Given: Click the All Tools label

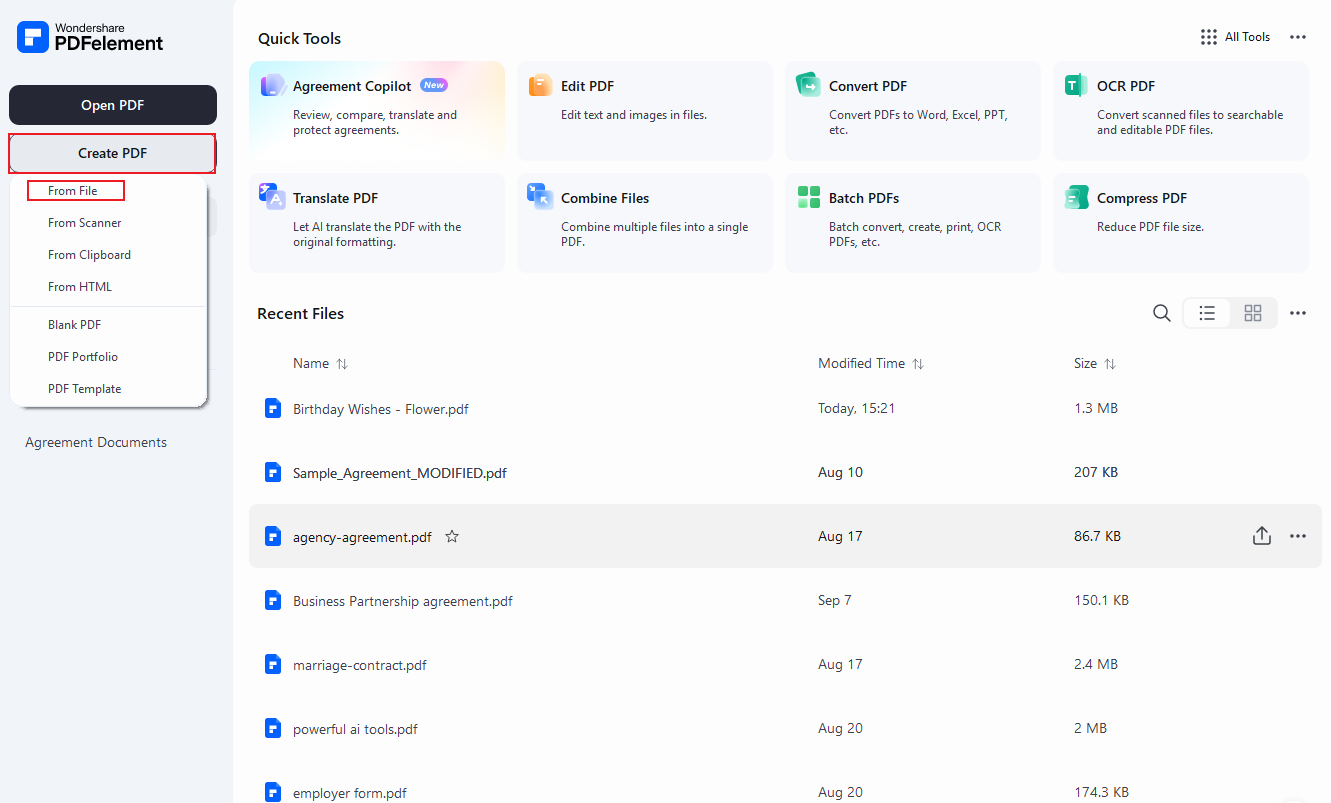Looking at the screenshot, I should click(1248, 37).
